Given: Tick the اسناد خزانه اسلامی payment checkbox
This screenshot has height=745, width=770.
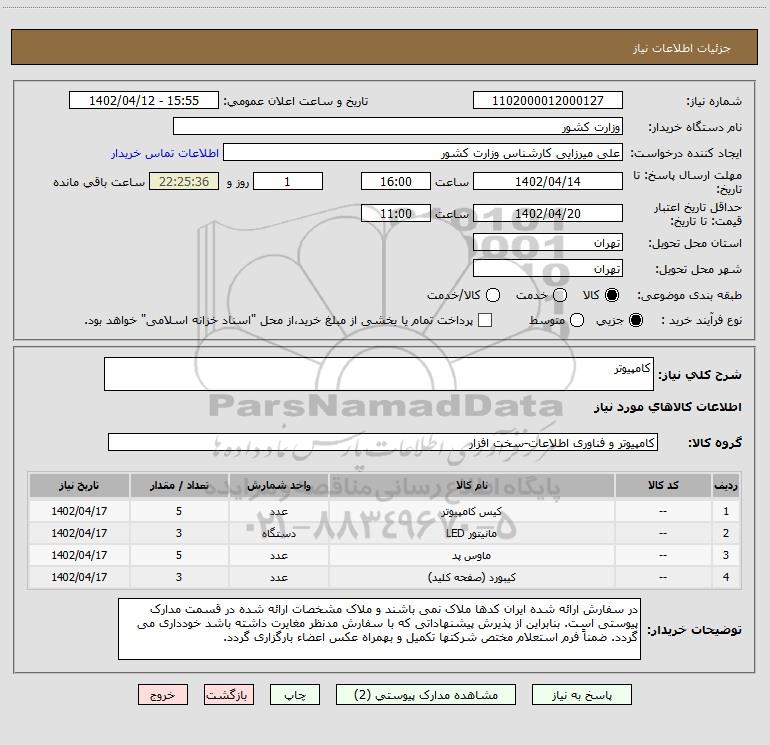Looking at the screenshot, I should [x=485, y=320].
